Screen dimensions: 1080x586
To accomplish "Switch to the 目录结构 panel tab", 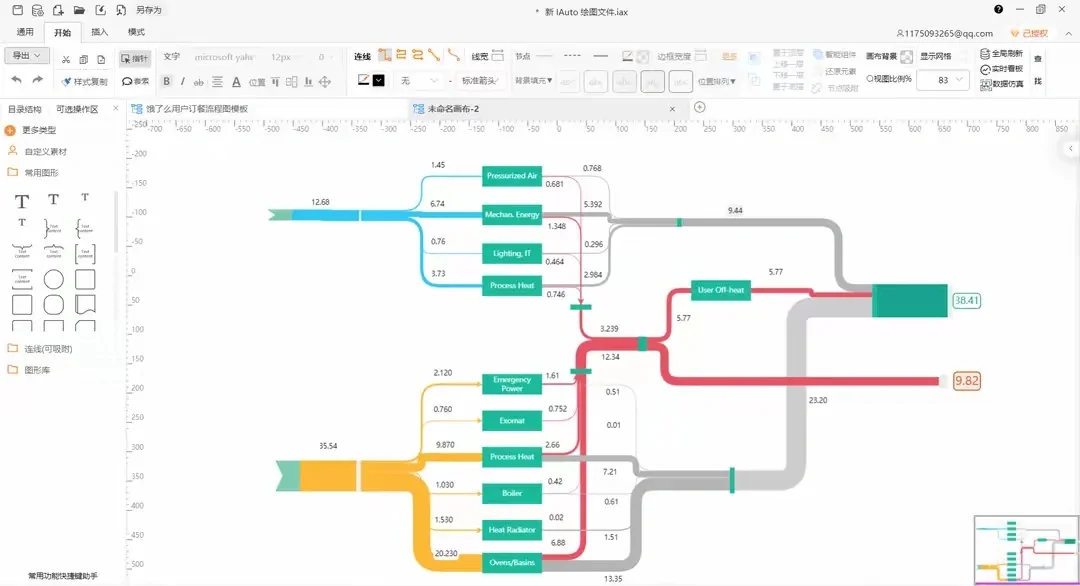I will pos(25,109).
